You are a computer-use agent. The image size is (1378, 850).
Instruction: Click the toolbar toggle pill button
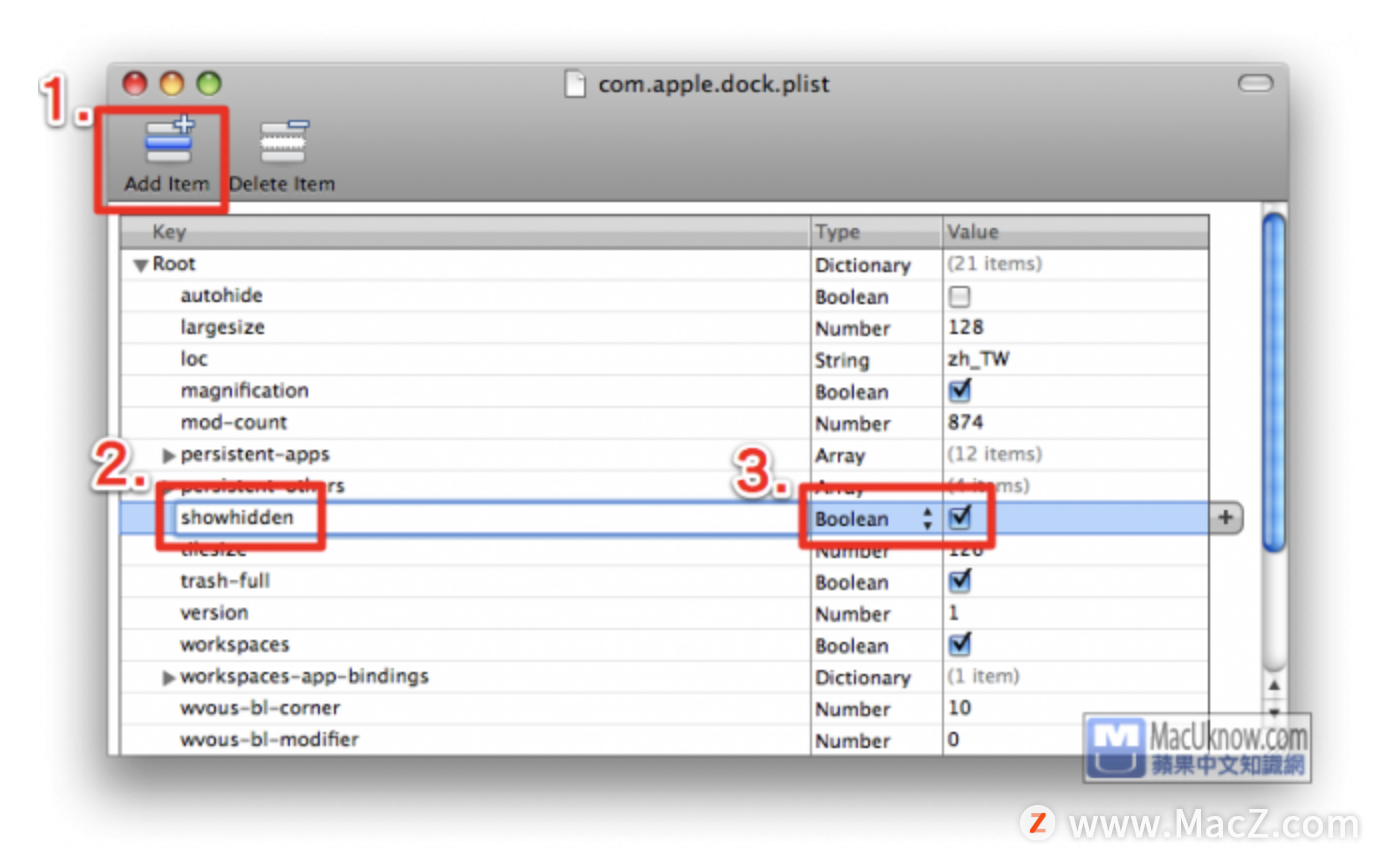tap(1255, 83)
